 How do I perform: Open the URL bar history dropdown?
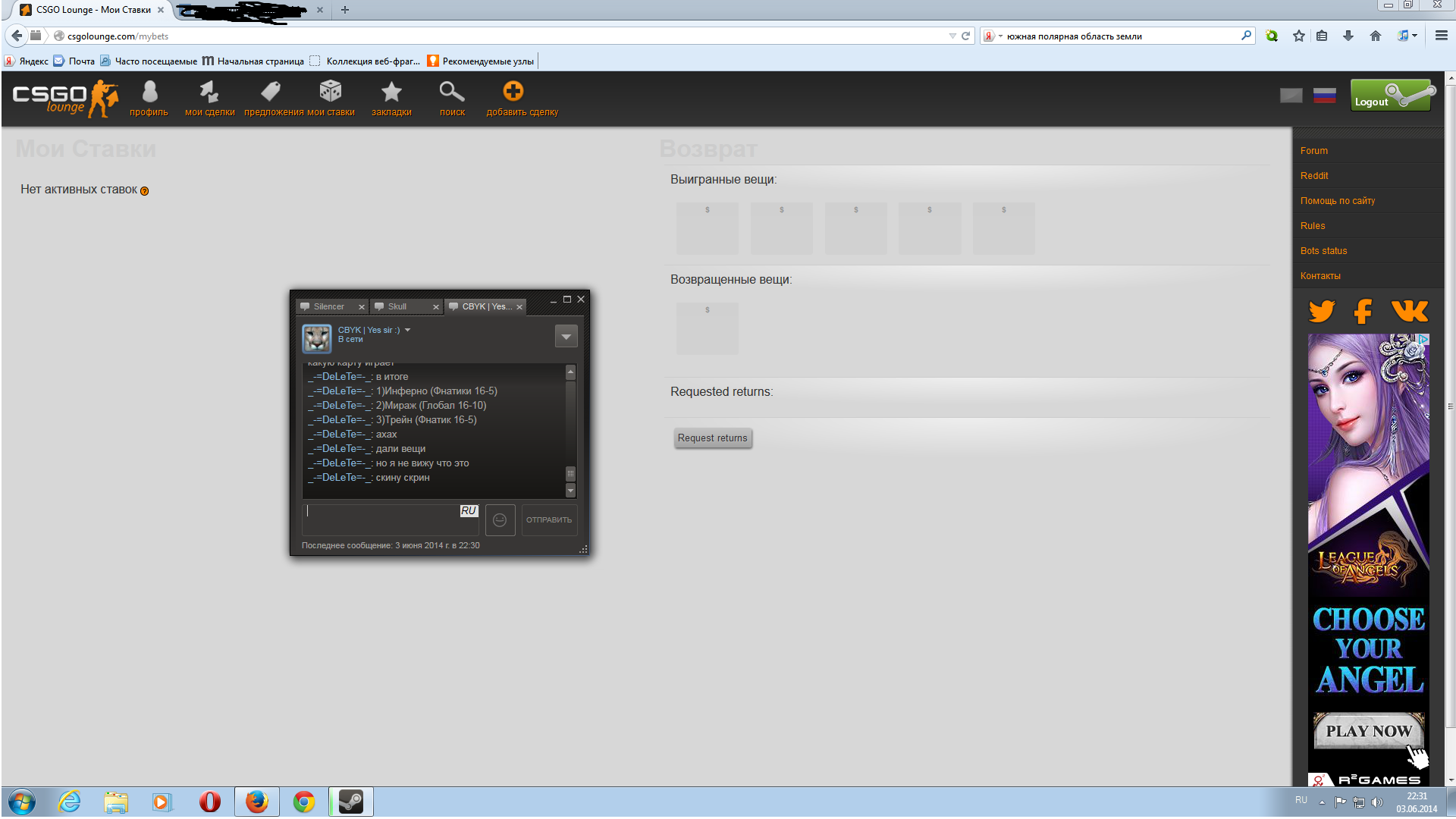[x=952, y=36]
